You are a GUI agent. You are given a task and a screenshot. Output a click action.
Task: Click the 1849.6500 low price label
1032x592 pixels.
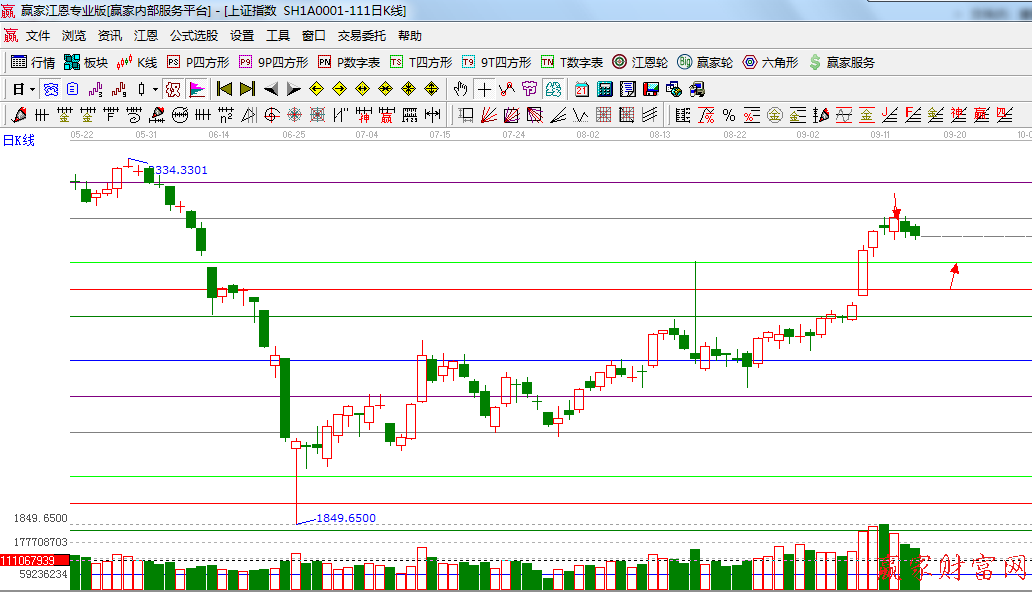(x=346, y=518)
